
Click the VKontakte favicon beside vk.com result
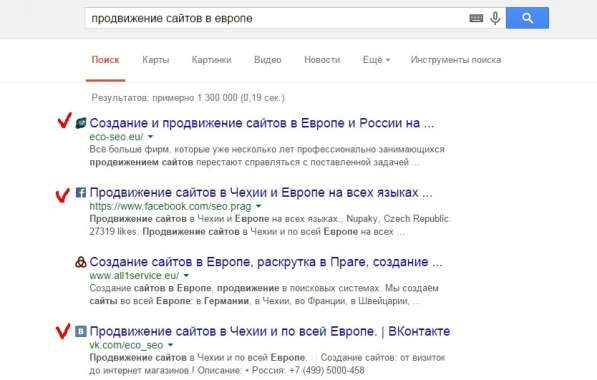(x=81, y=331)
